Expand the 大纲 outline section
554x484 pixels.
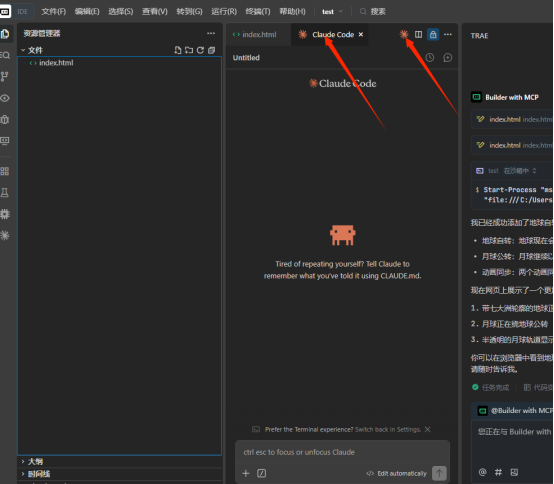click(x=31, y=461)
